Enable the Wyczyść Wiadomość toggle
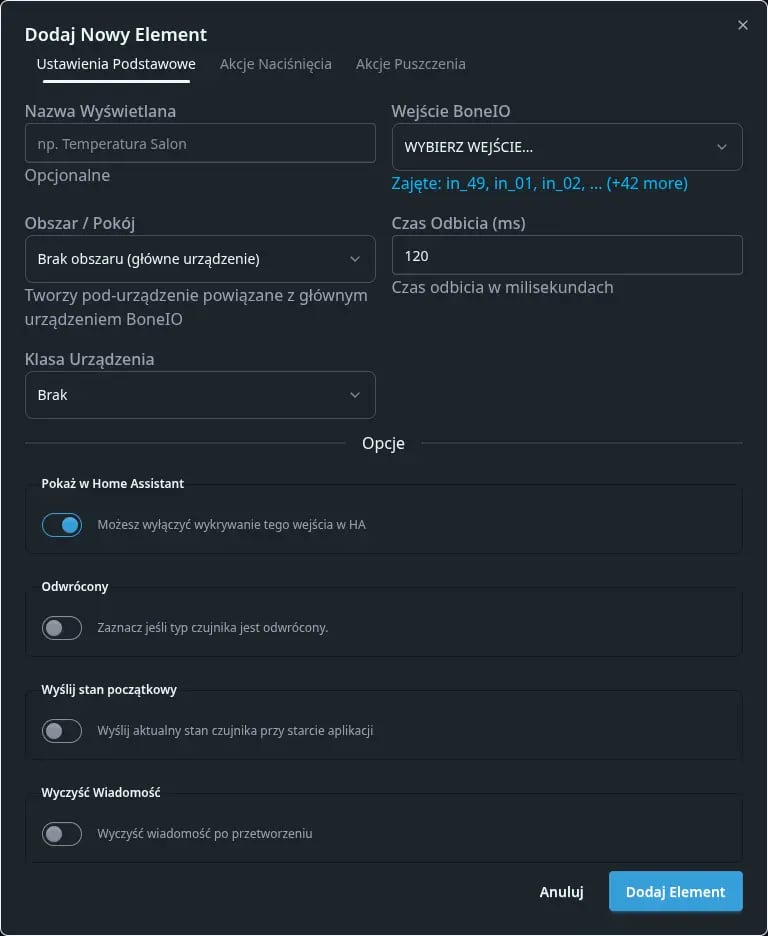 click(x=62, y=833)
